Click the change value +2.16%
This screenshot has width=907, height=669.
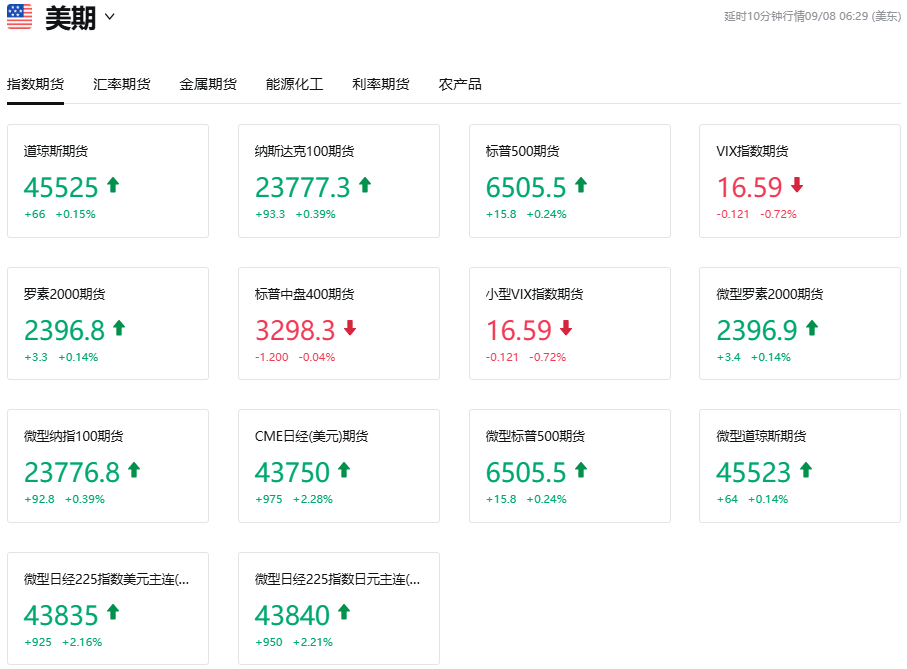[82, 642]
